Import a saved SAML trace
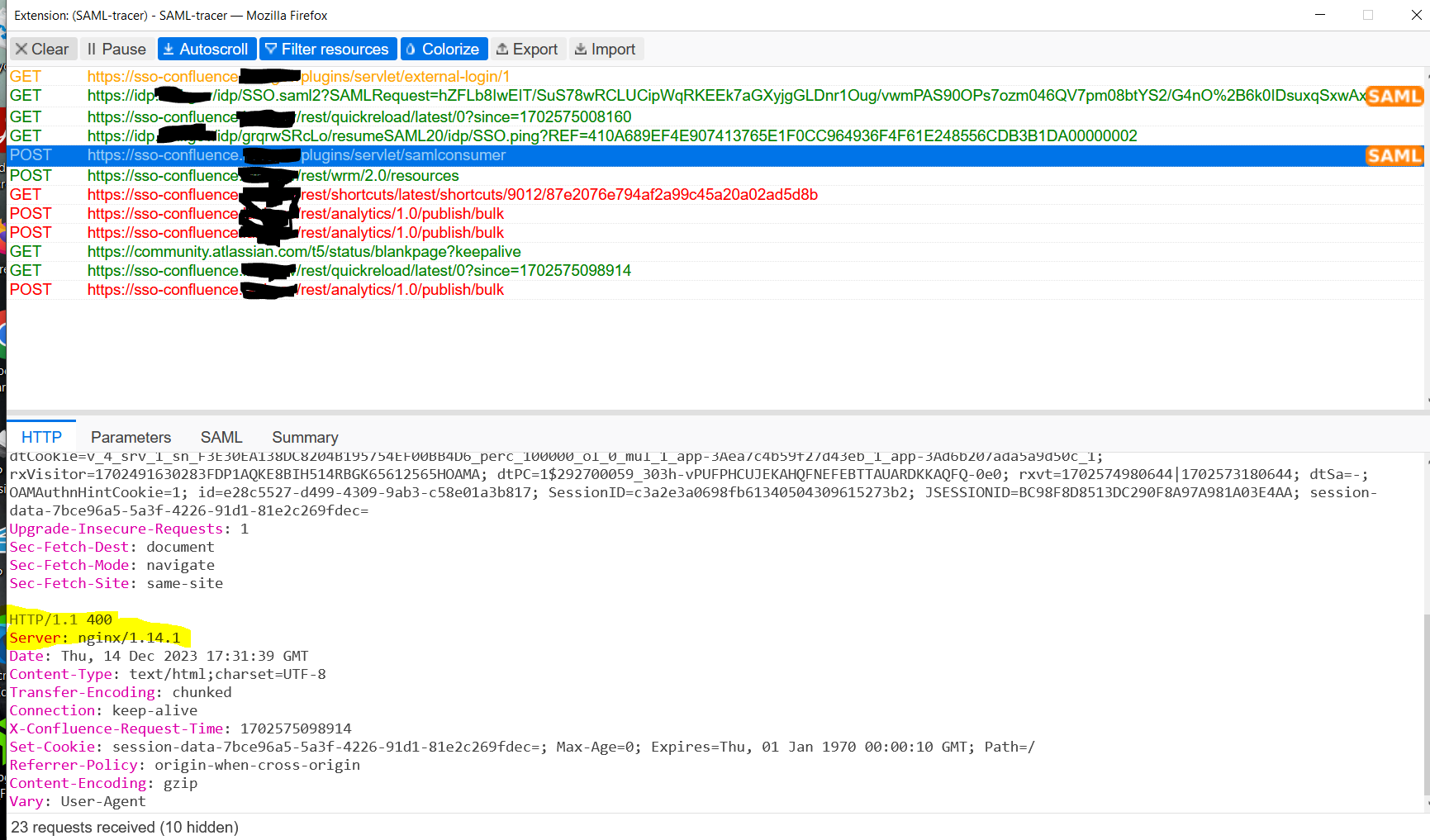Image resolution: width=1430 pixels, height=840 pixels. click(x=606, y=50)
